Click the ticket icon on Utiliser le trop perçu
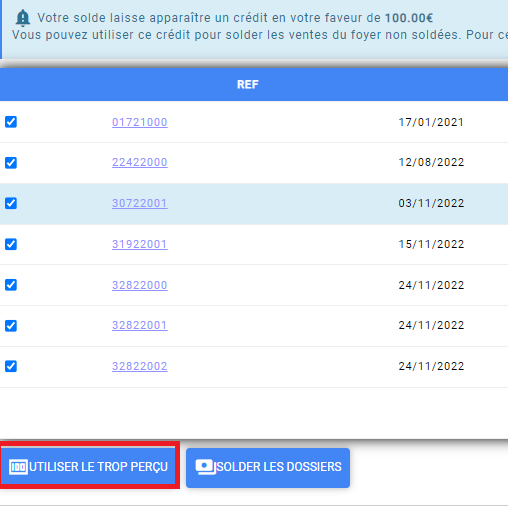Screen dimensions: 508x506 point(18,467)
